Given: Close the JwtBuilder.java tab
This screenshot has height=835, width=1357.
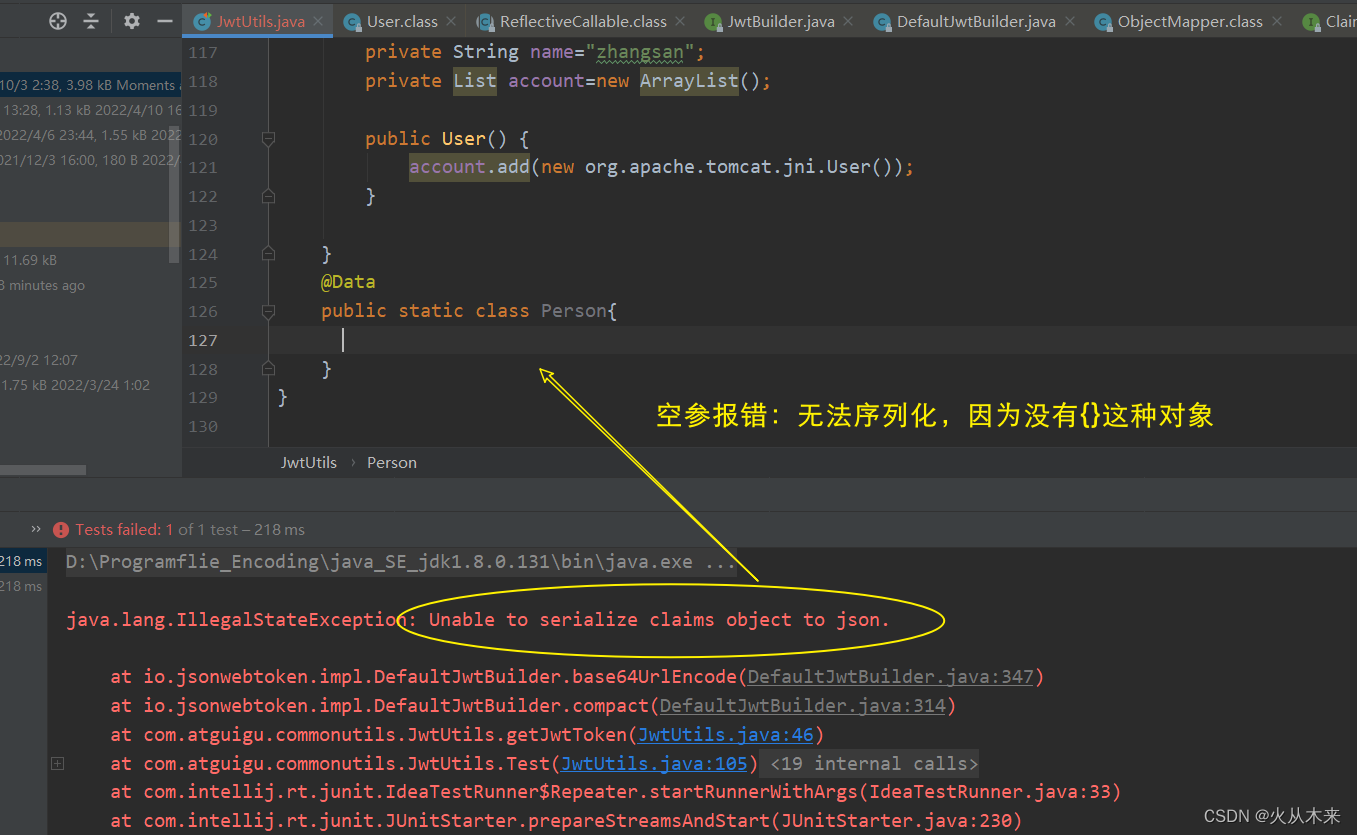Looking at the screenshot, I should pyautogui.click(x=849, y=21).
